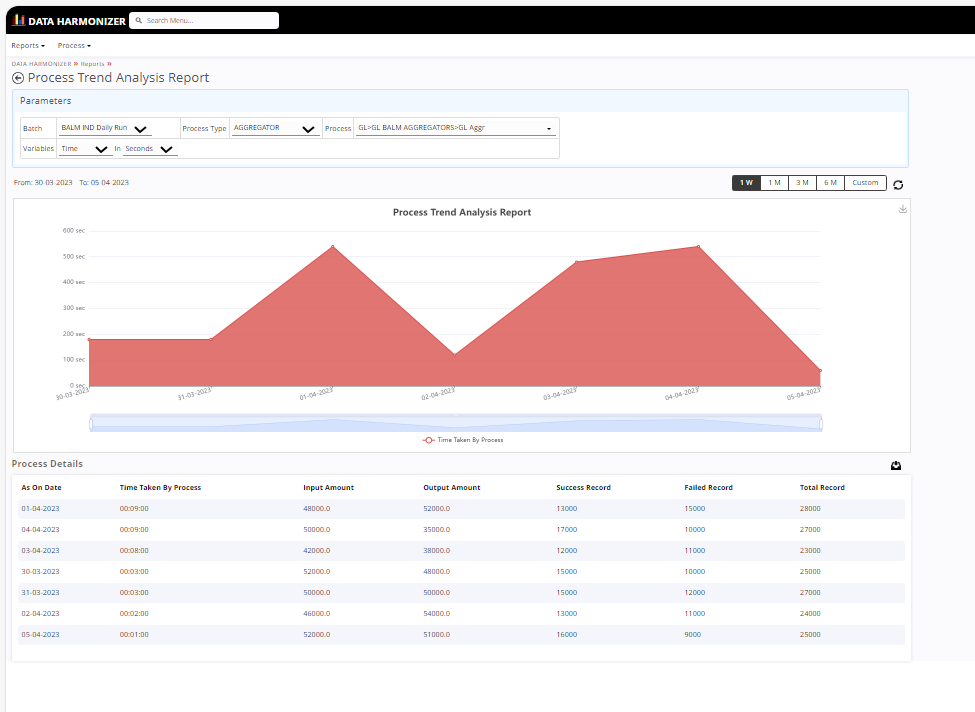The image size is (975, 712).
Task: Select the 1 M time range
Action: pos(774,183)
